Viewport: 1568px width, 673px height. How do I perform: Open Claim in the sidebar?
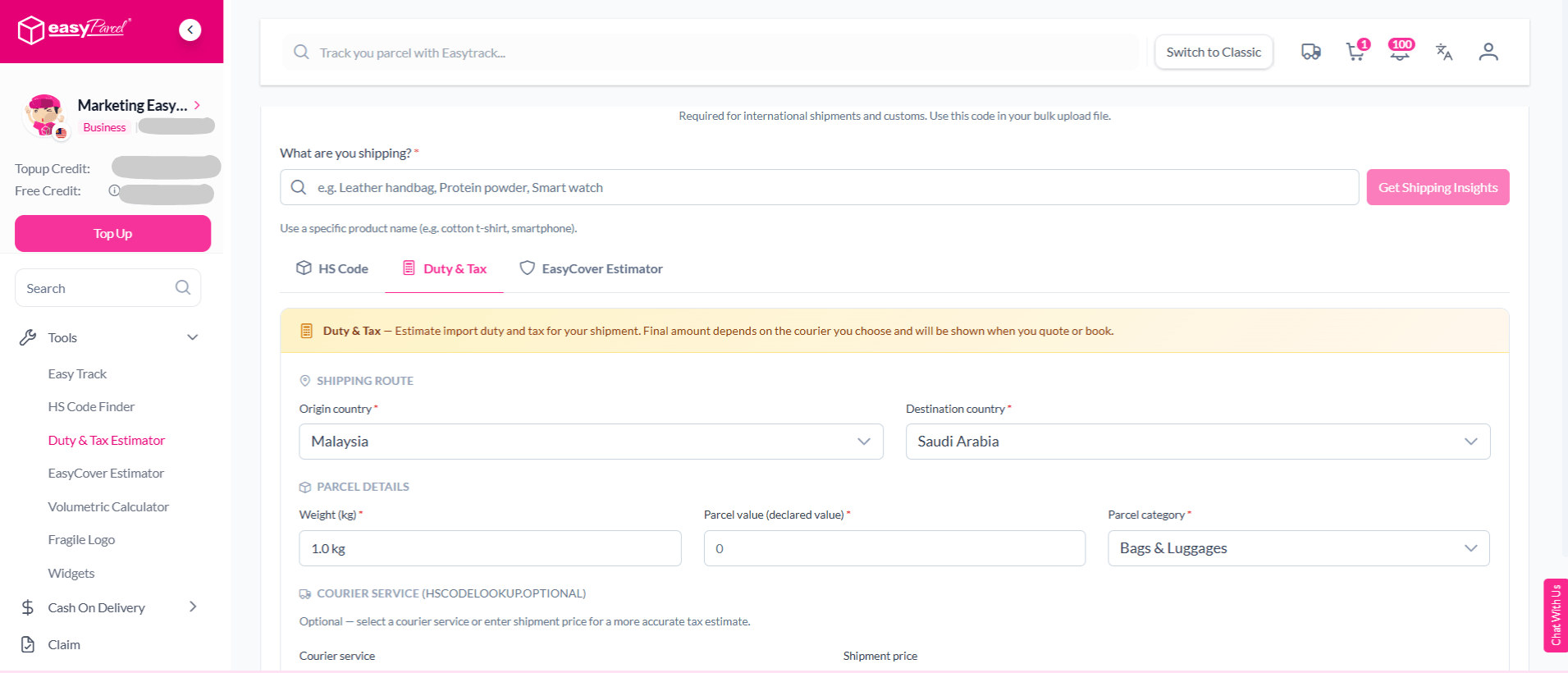(x=64, y=645)
